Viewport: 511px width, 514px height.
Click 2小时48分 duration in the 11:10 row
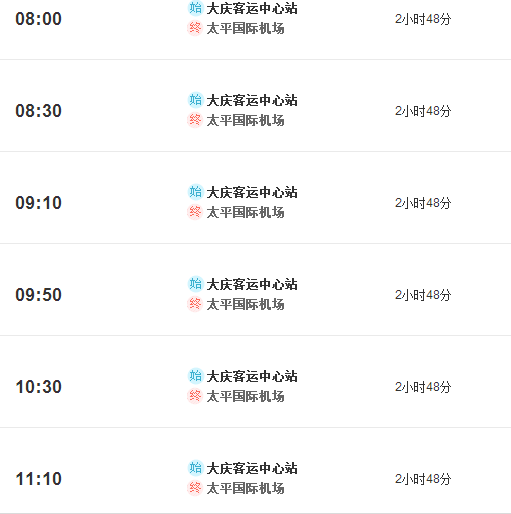423,479
